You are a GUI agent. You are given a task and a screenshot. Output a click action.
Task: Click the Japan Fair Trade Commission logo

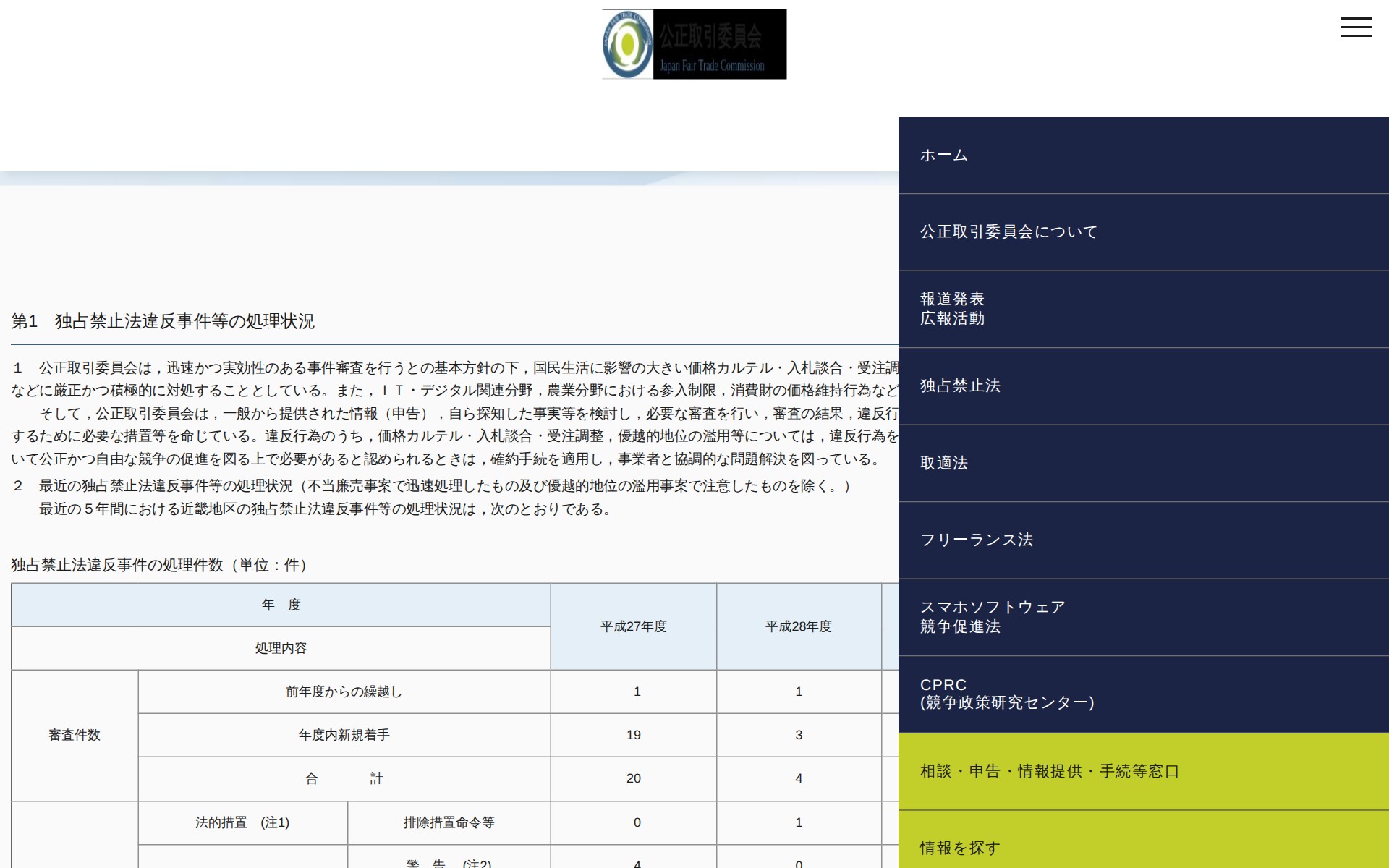click(x=692, y=43)
